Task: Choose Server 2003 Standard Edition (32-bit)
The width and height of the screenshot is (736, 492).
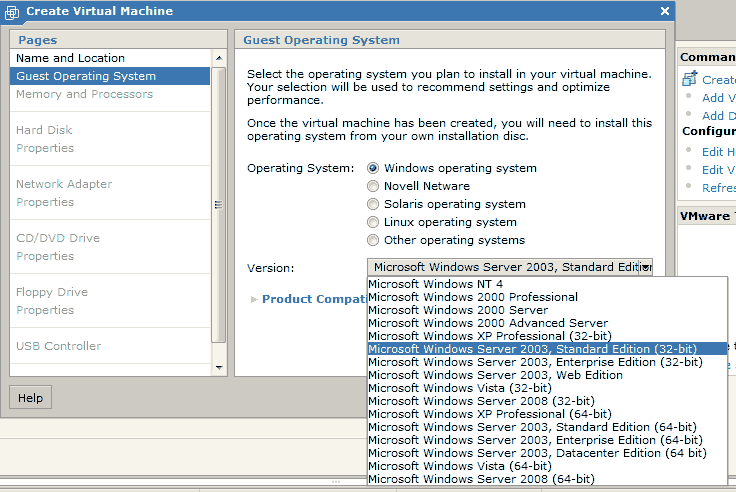Action: pos(547,349)
